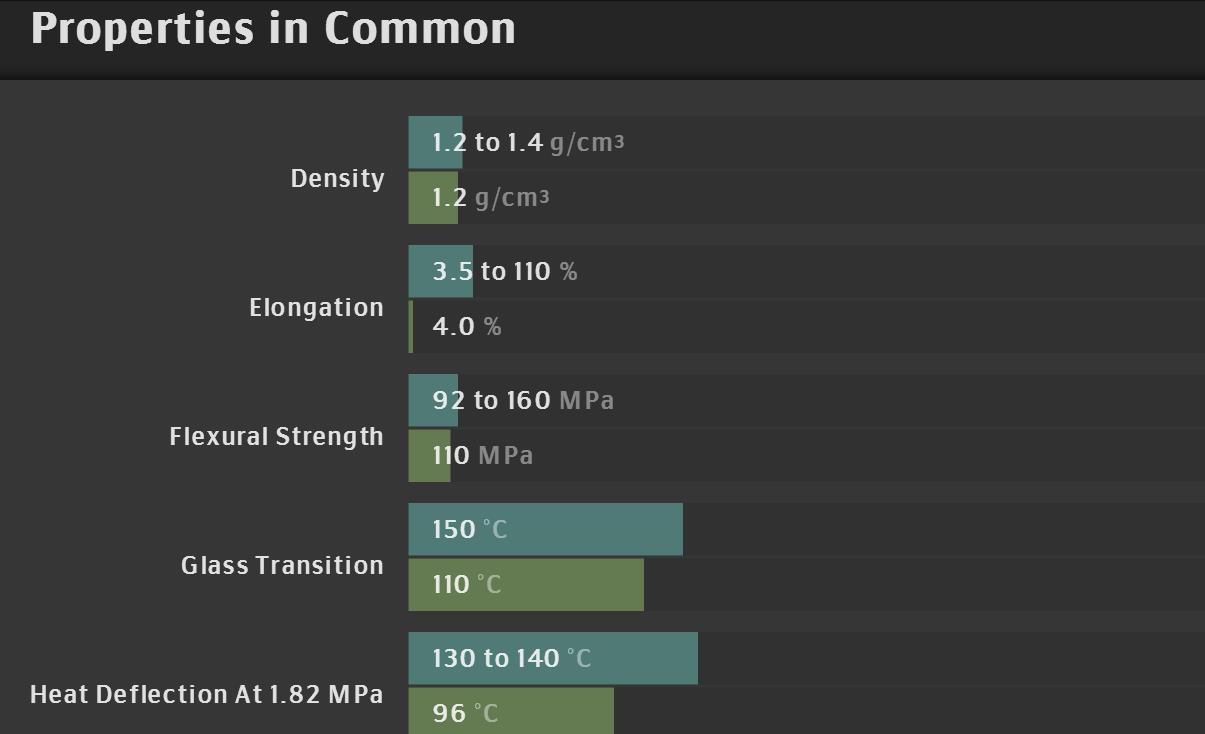
Task: Click empty track right of 110 °C bar
Action: [920, 585]
